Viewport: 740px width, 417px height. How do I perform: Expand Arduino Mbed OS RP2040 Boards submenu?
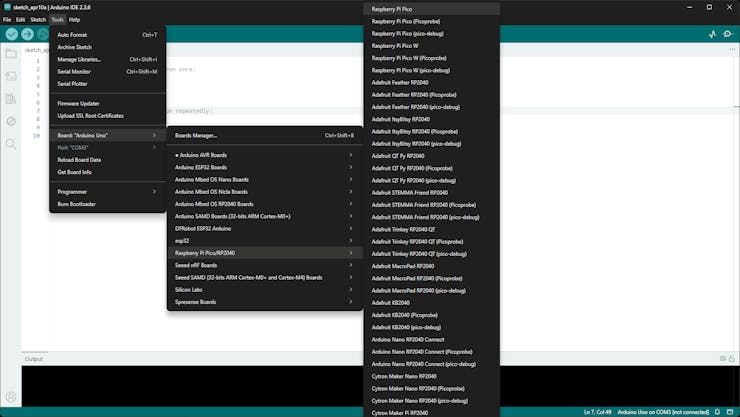click(x=265, y=204)
